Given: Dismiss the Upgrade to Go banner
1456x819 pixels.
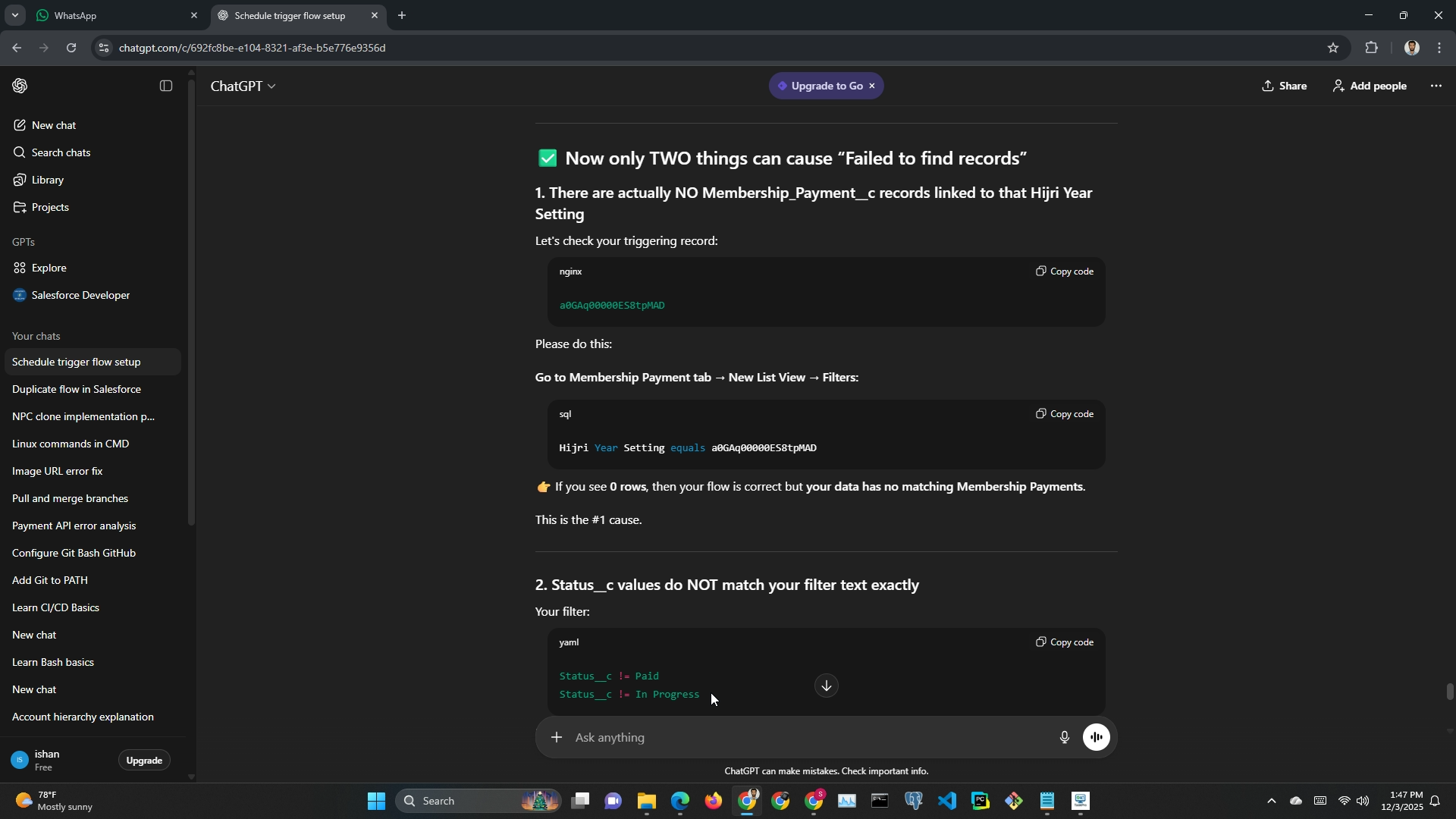Looking at the screenshot, I should tap(872, 86).
